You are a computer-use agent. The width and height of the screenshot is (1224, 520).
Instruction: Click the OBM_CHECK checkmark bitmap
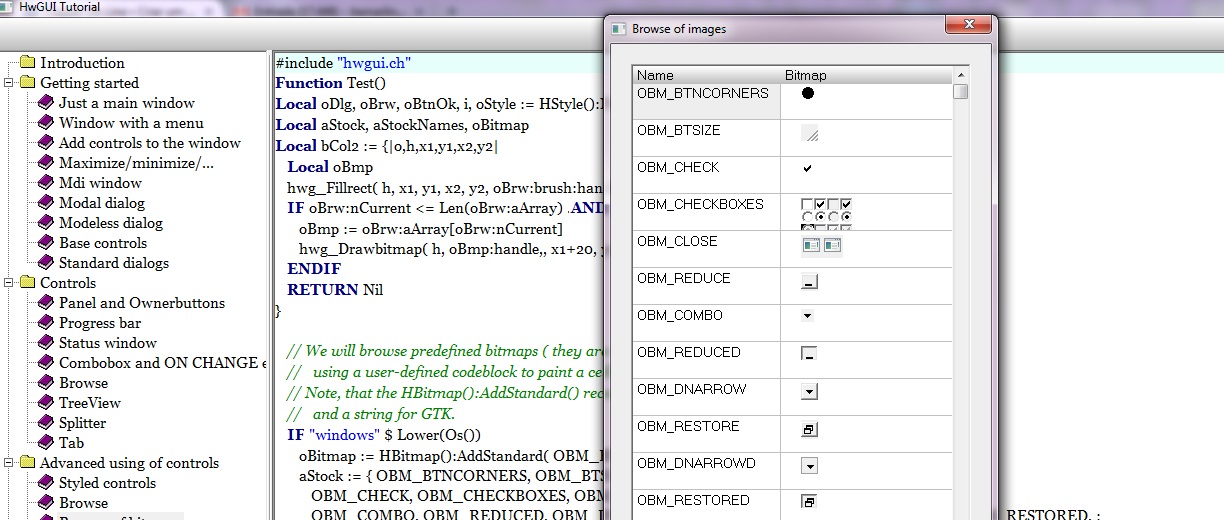pyautogui.click(x=808, y=169)
